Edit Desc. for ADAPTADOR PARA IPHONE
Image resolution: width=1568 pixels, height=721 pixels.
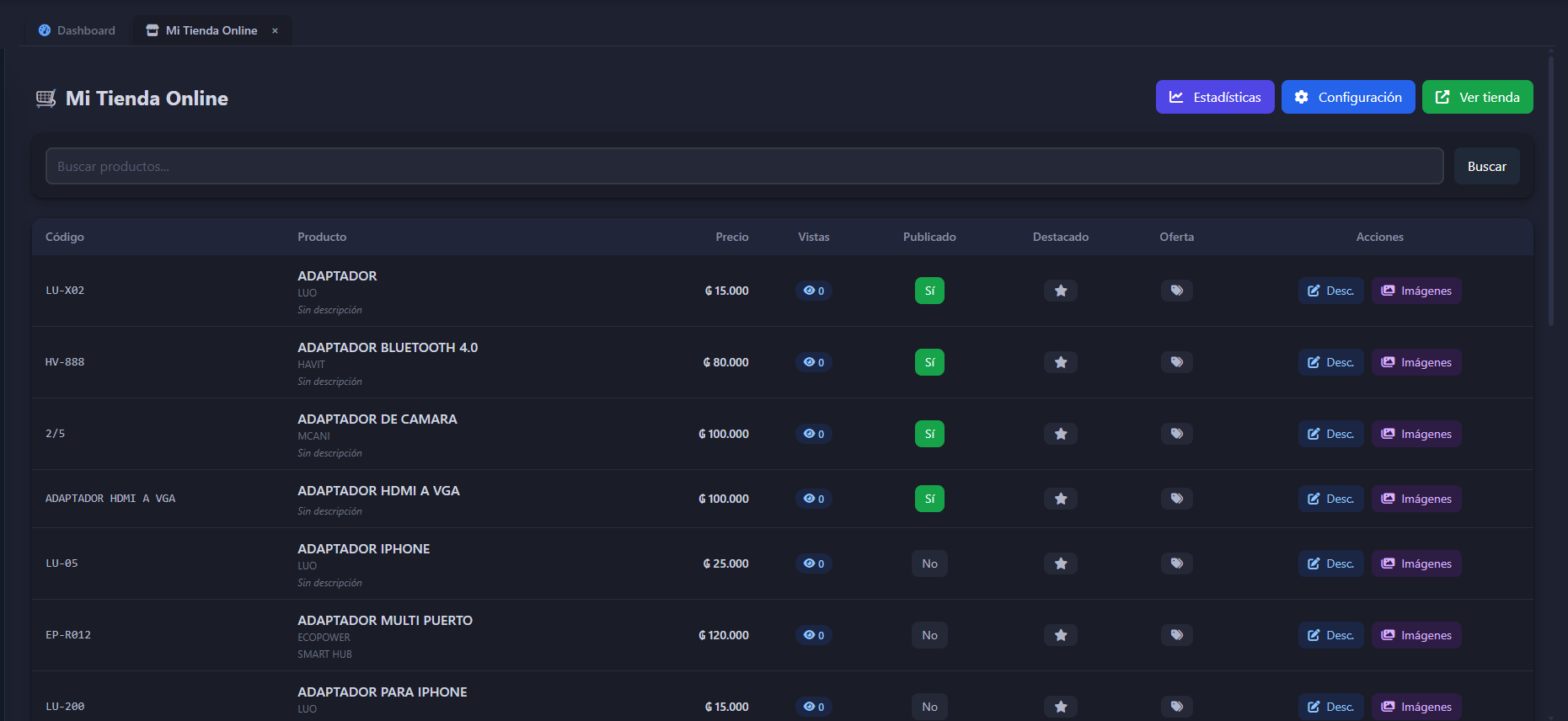pyautogui.click(x=1331, y=707)
